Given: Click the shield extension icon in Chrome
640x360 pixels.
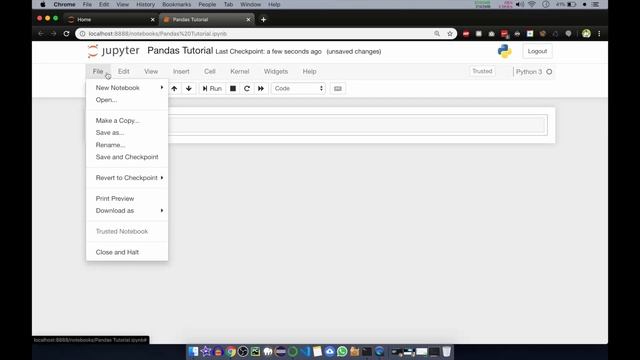Looking at the screenshot, I should pos(568,34).
